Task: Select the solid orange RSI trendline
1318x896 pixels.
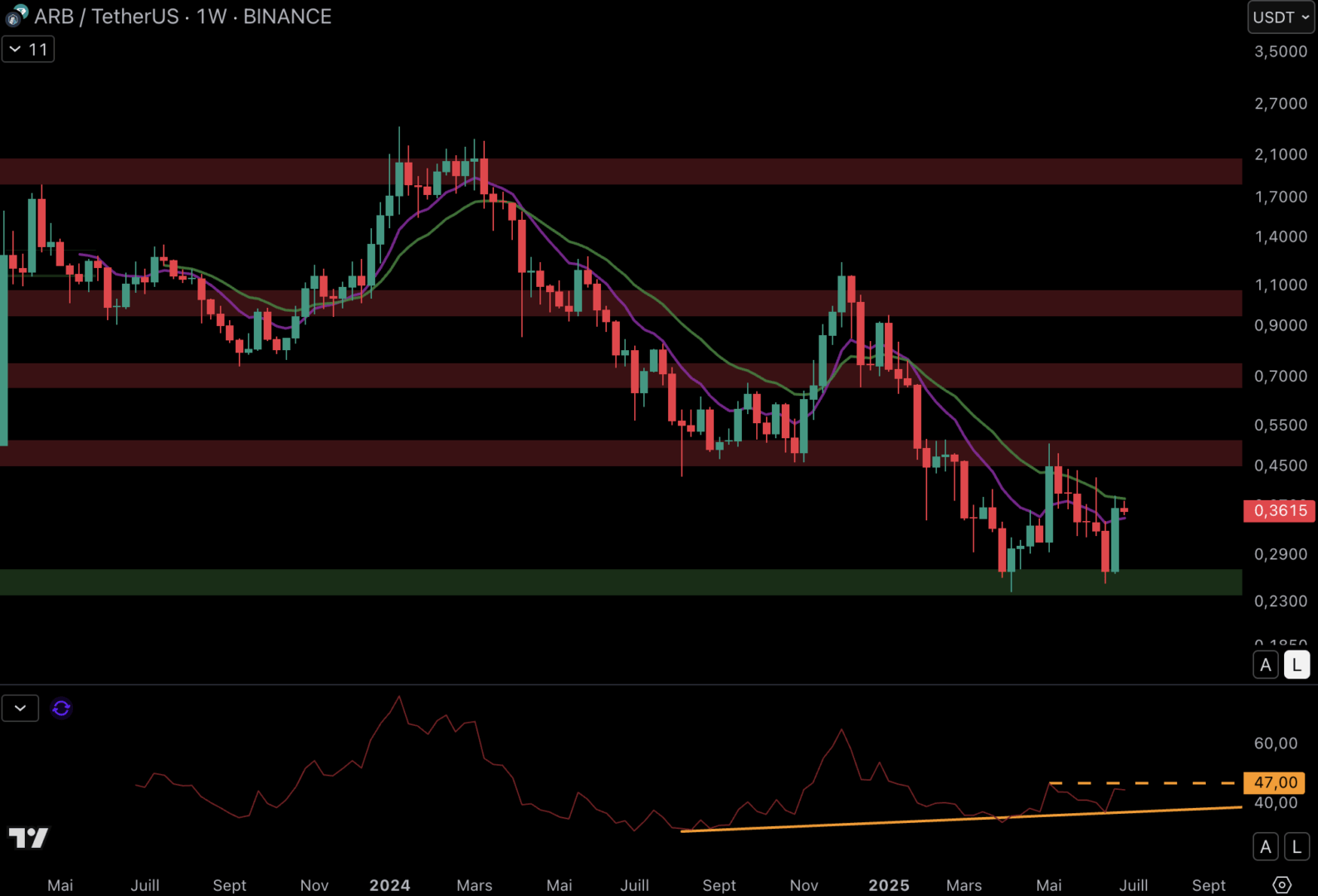Action: pos(913,820)
